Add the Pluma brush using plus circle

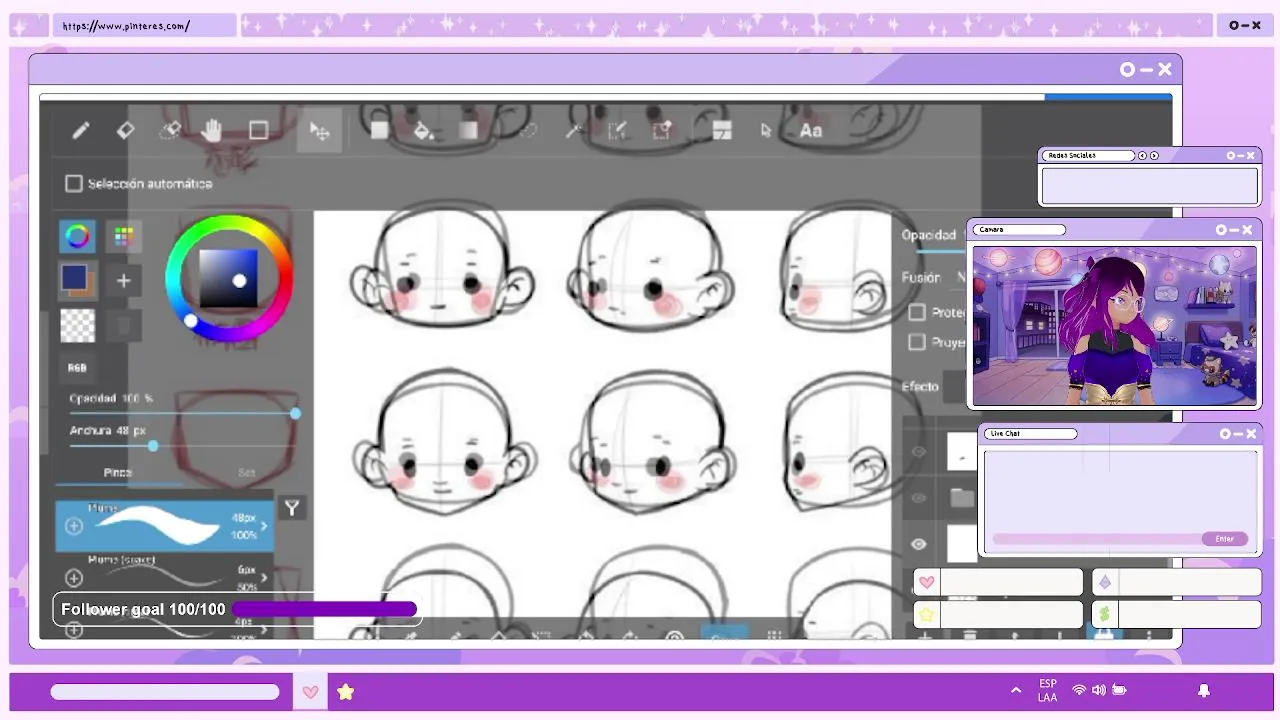(74, 526)
